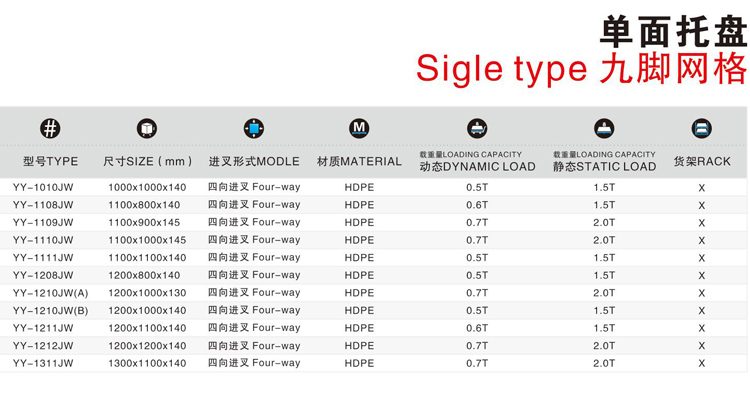Image resolution: width=750 pixels, height=400 pixels.
Task: Select the YY-1210JW(A) row entry
Action: (51, 293)
